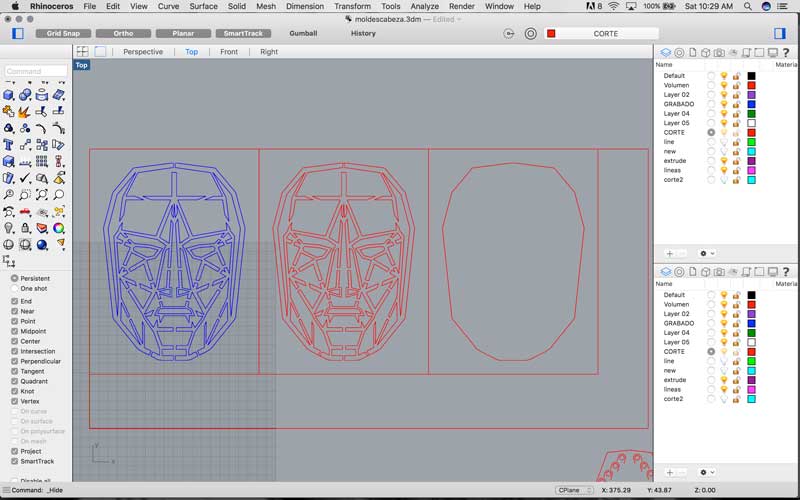Viewport: 800px width, 500px height.
Task: Open the CORTE current layer dropdown
Action: (602, 34)
